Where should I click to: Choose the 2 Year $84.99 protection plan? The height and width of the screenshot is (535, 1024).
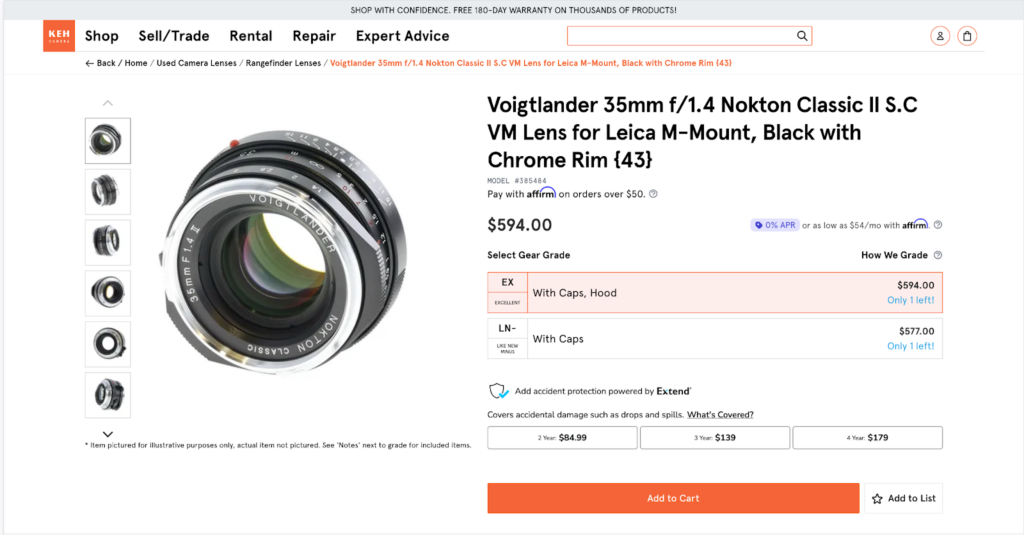pos(562,438)
